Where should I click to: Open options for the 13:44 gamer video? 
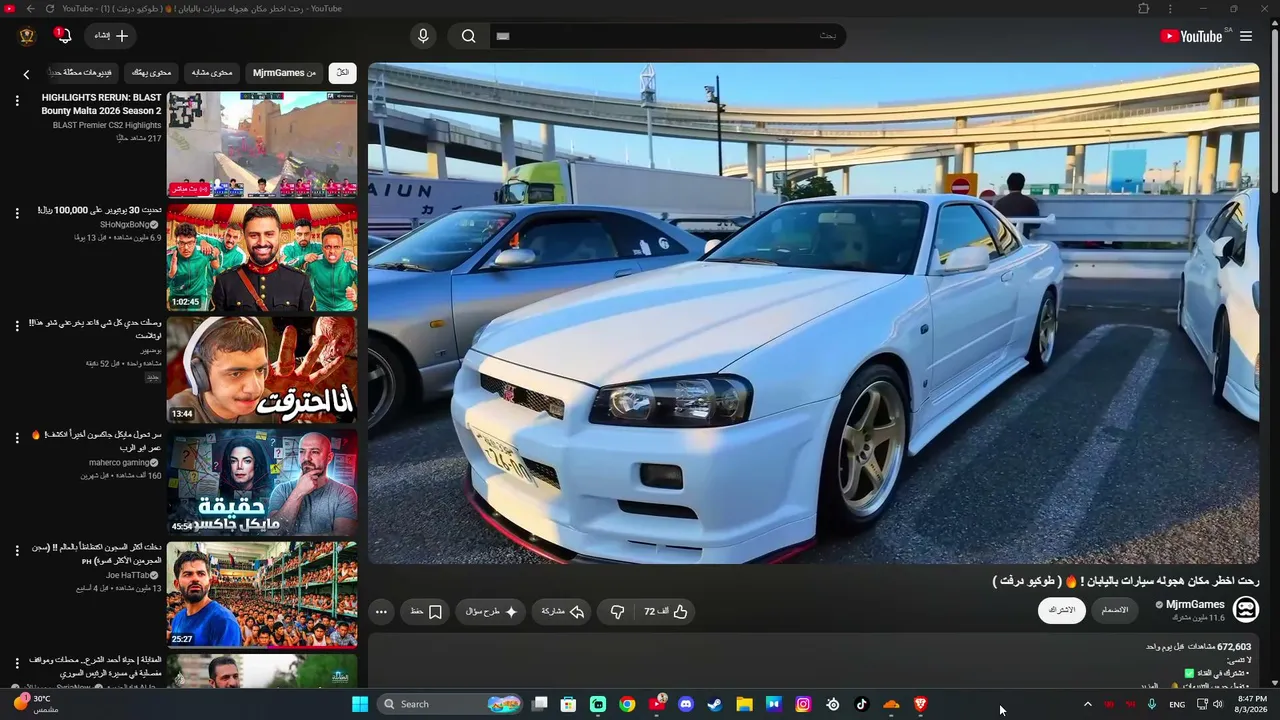click(x=17, y=326)
